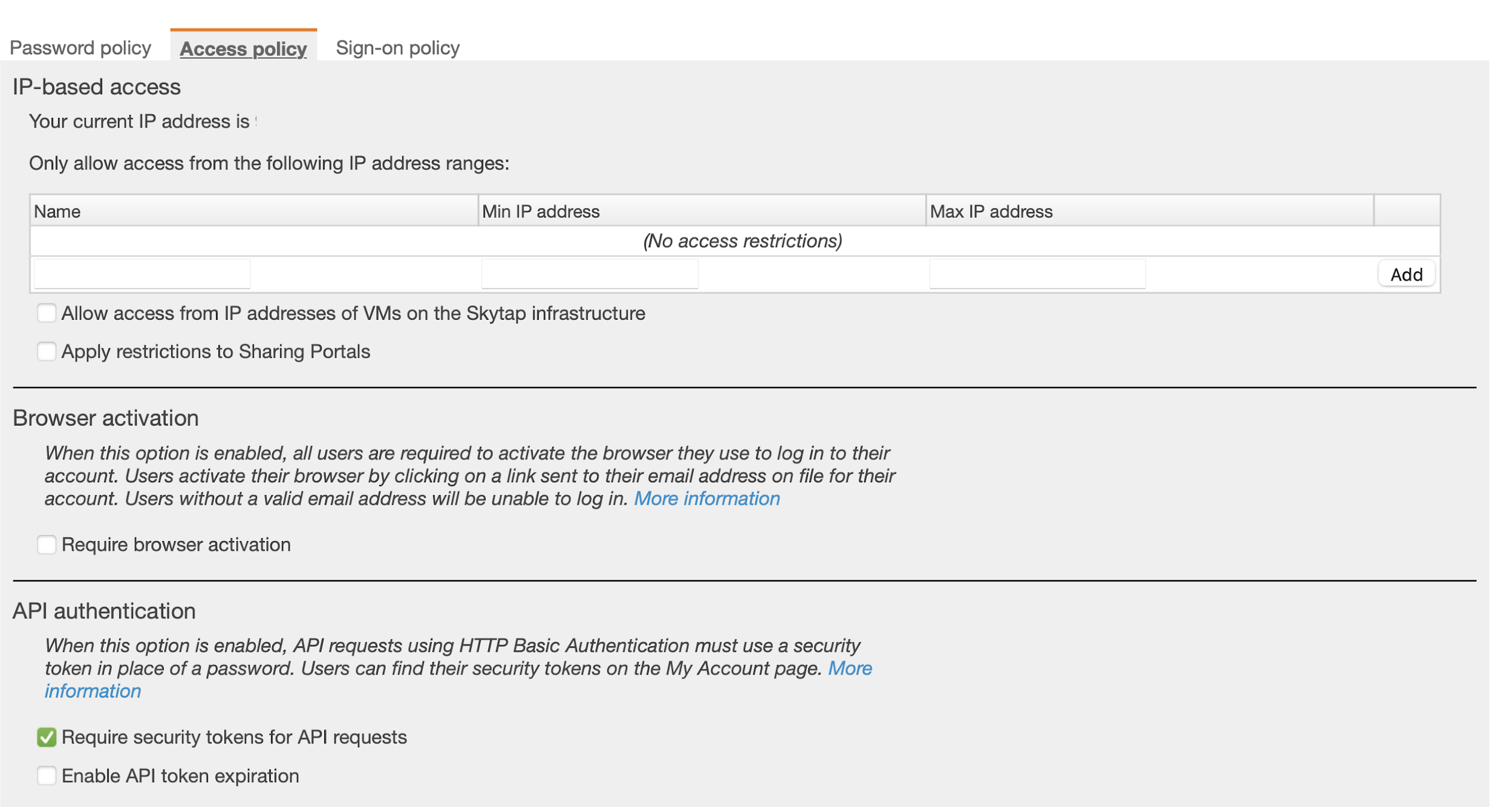
Task: Open 'More information' about browser activation
Action: (x=708, y=498)
